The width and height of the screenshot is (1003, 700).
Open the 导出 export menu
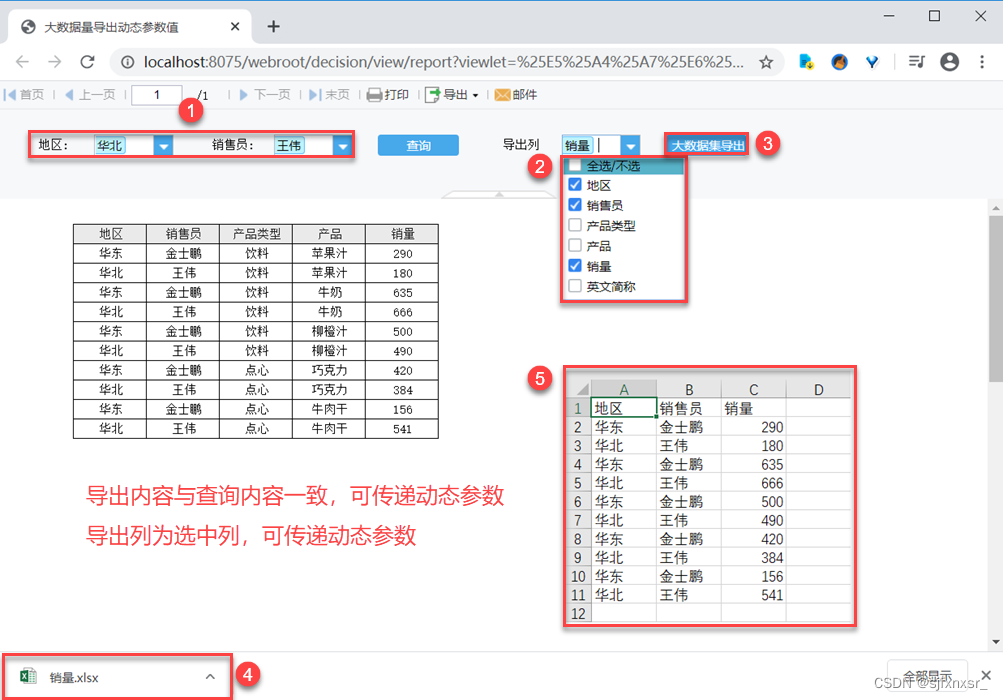click(452, 95)
